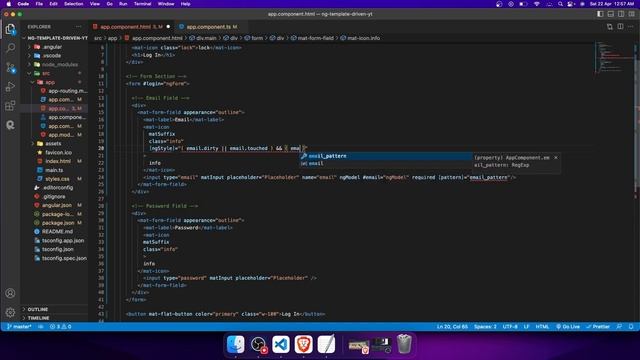Screen dimensions: 640x360
Task: Select email_pattern autocomplete suggestion
Action: [x=386, y=156]
